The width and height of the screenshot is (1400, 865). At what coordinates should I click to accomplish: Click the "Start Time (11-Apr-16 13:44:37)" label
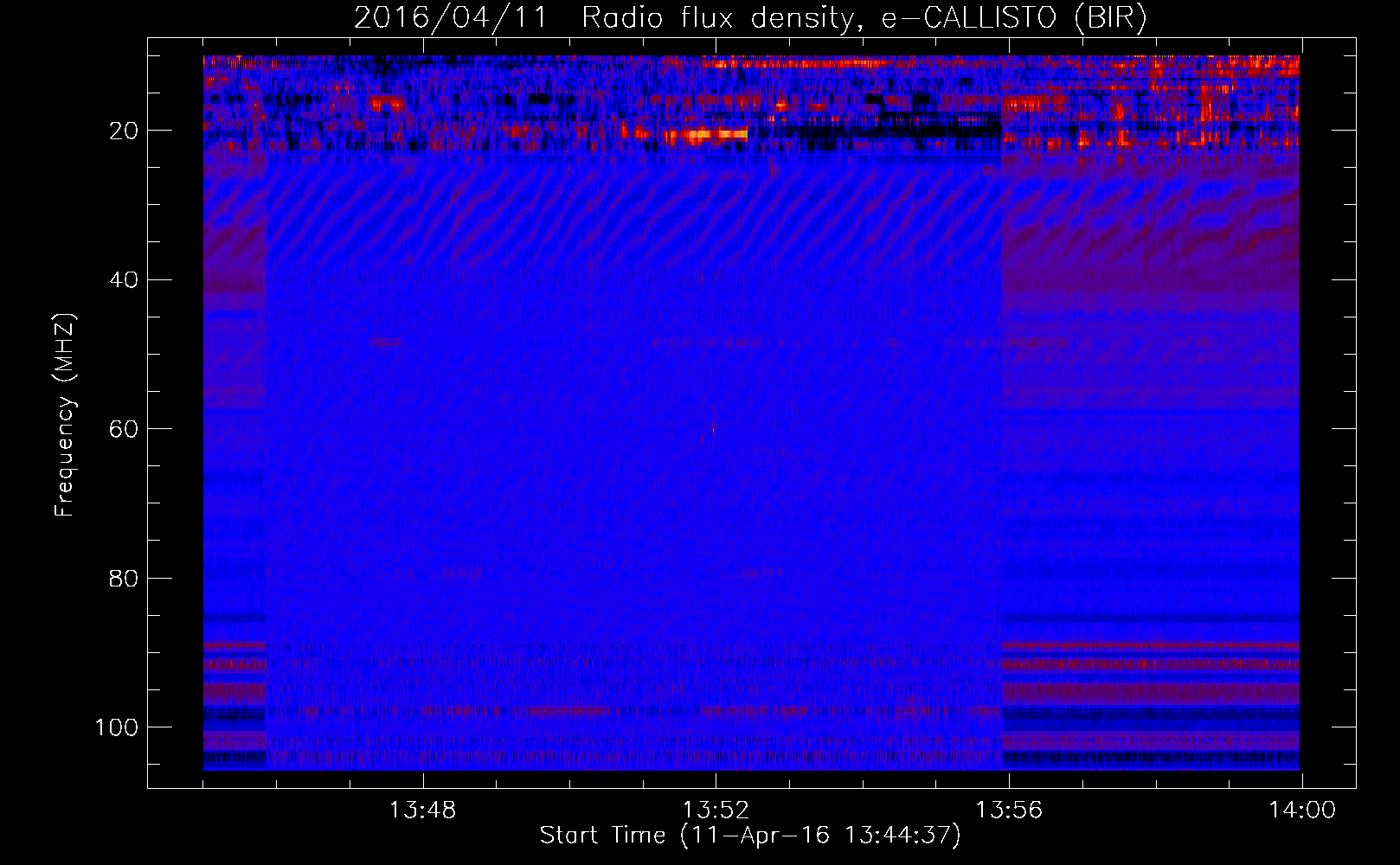coord(750,835)
